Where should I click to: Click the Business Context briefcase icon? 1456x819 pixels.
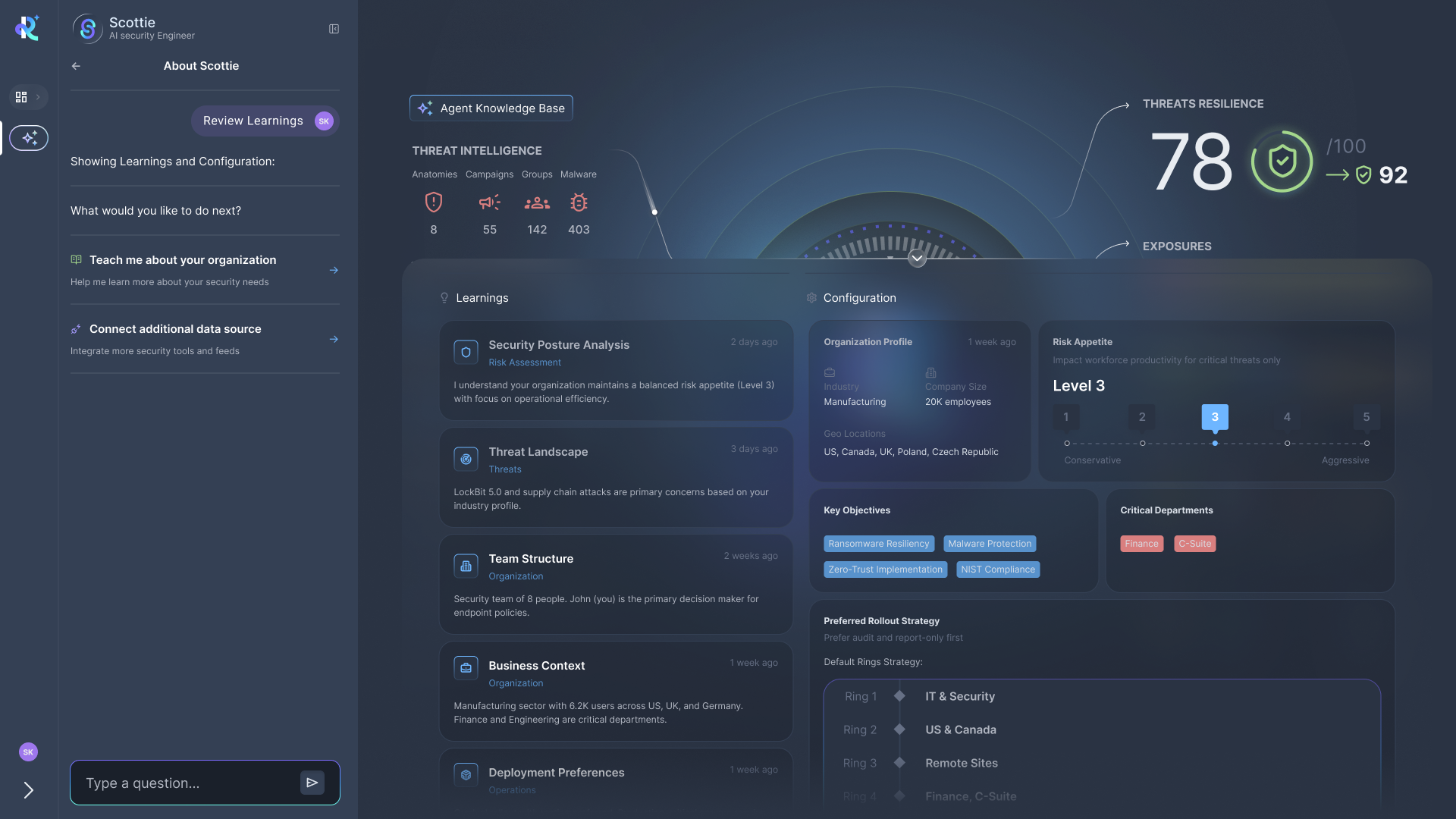[x=466, y=668]
